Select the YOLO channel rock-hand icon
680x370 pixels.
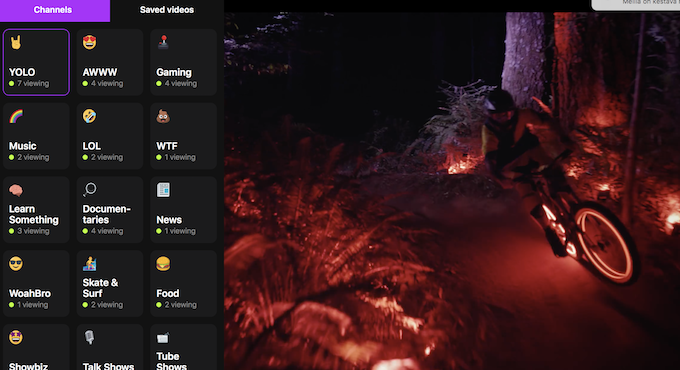(x=16, y=42)
